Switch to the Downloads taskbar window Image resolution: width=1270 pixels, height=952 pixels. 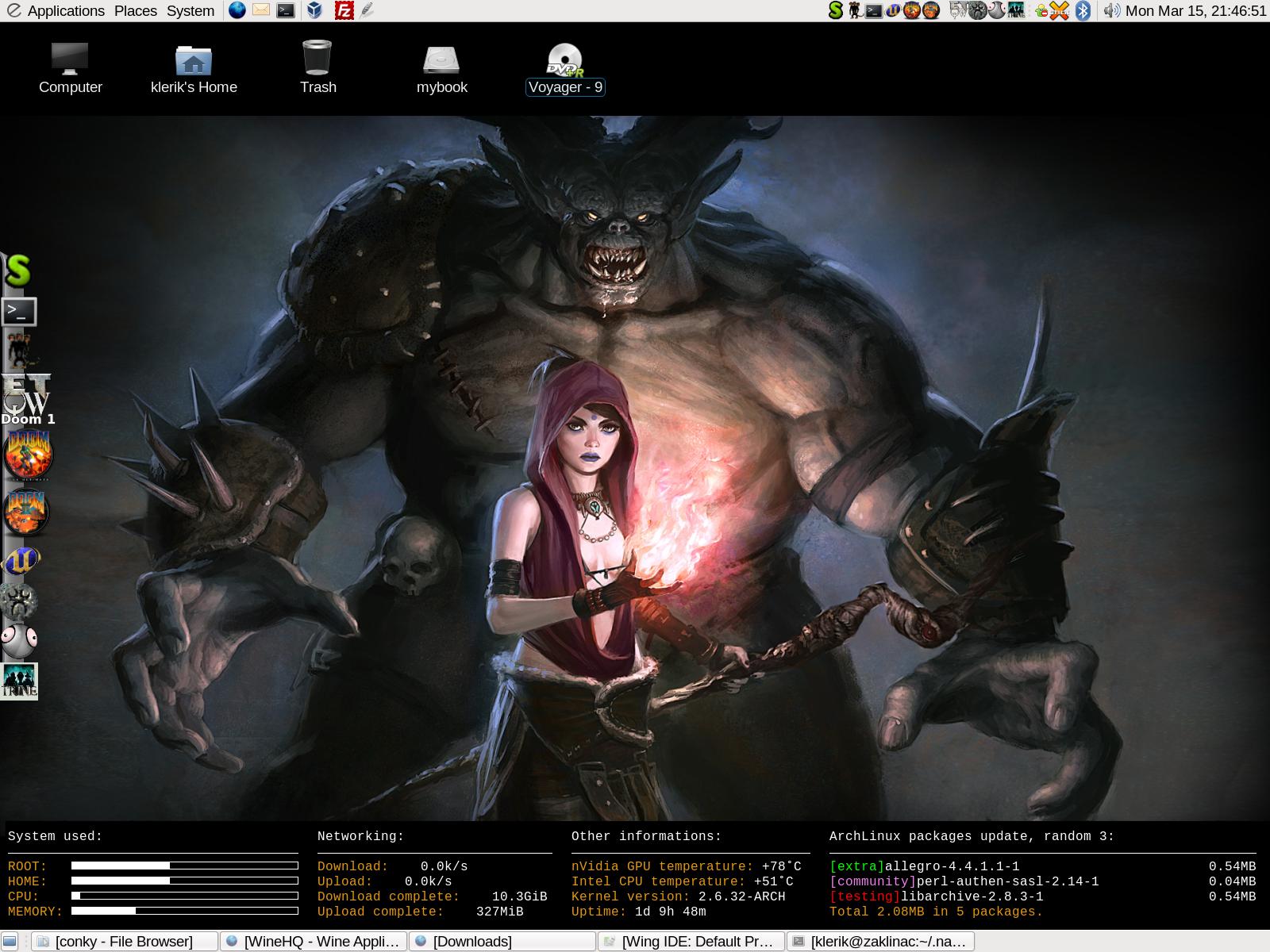tap(502, 942)
